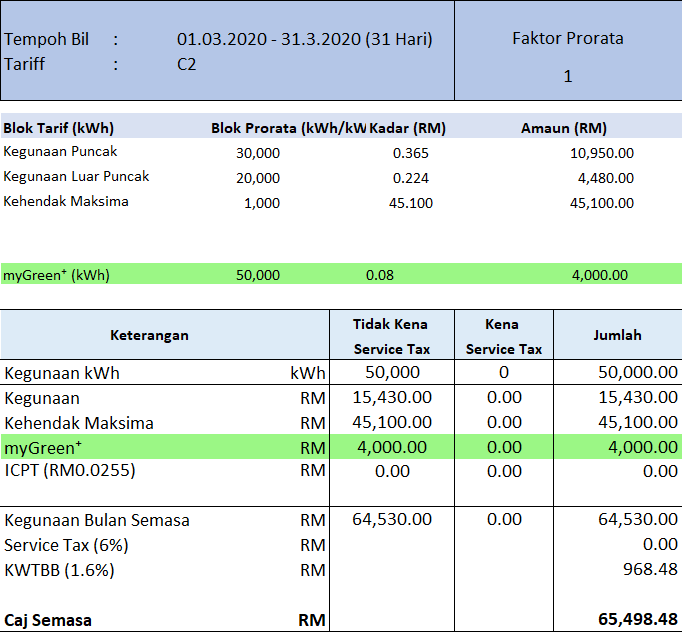Screen dimensions: 683x633
Task: Click the Amaun (RM) column header
Action: click(x=564, y=128)
